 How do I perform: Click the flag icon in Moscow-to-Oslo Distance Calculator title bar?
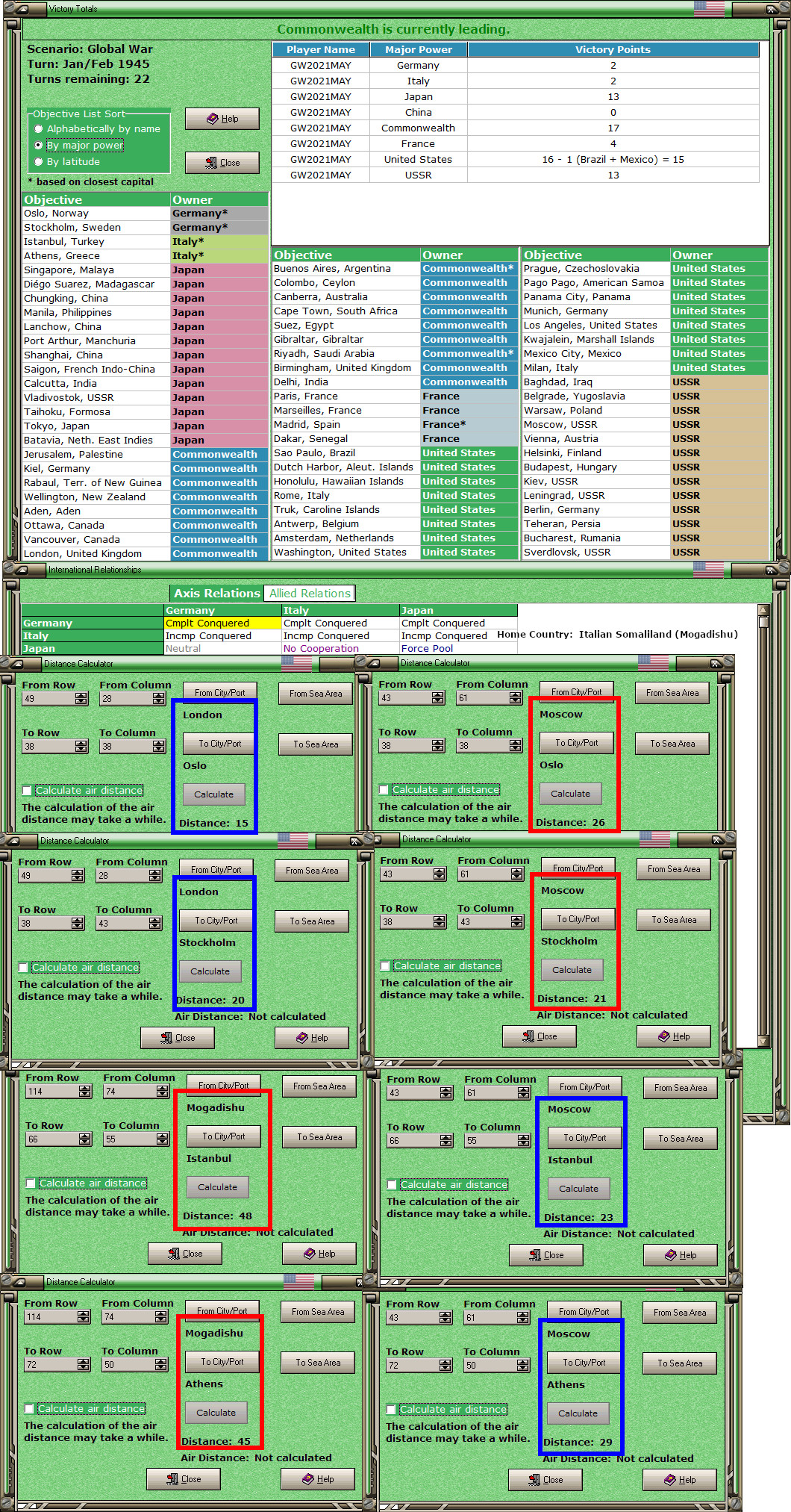pos(653,662)
